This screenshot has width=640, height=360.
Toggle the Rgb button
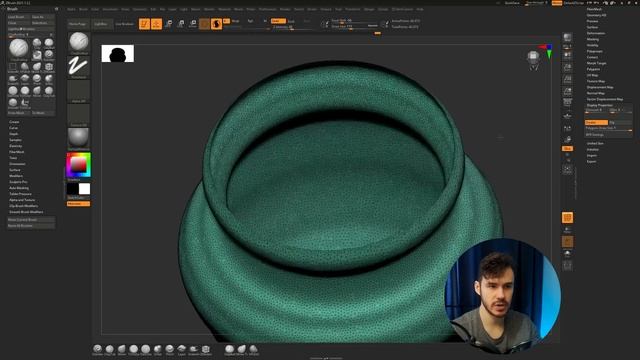250,21
